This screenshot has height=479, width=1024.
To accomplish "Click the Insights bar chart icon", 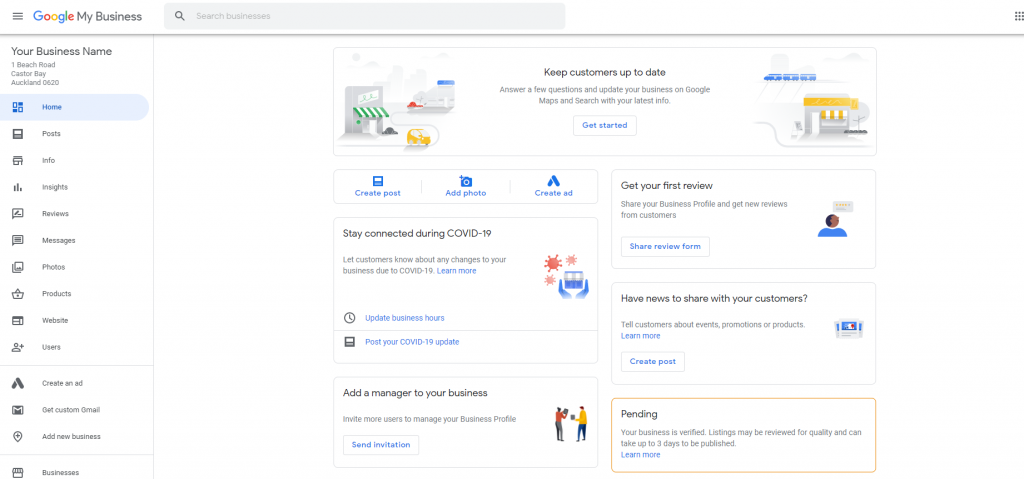I will click(18, 188).
